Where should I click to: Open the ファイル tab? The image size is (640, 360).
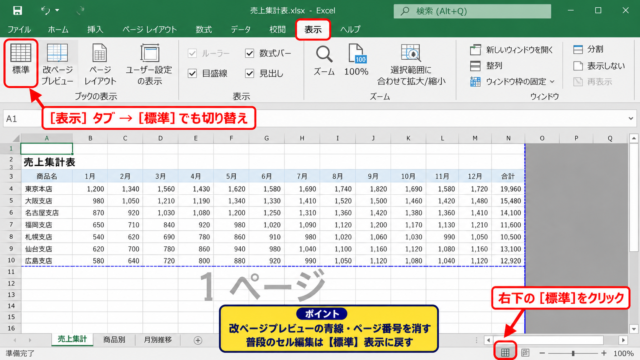(19, 29)
